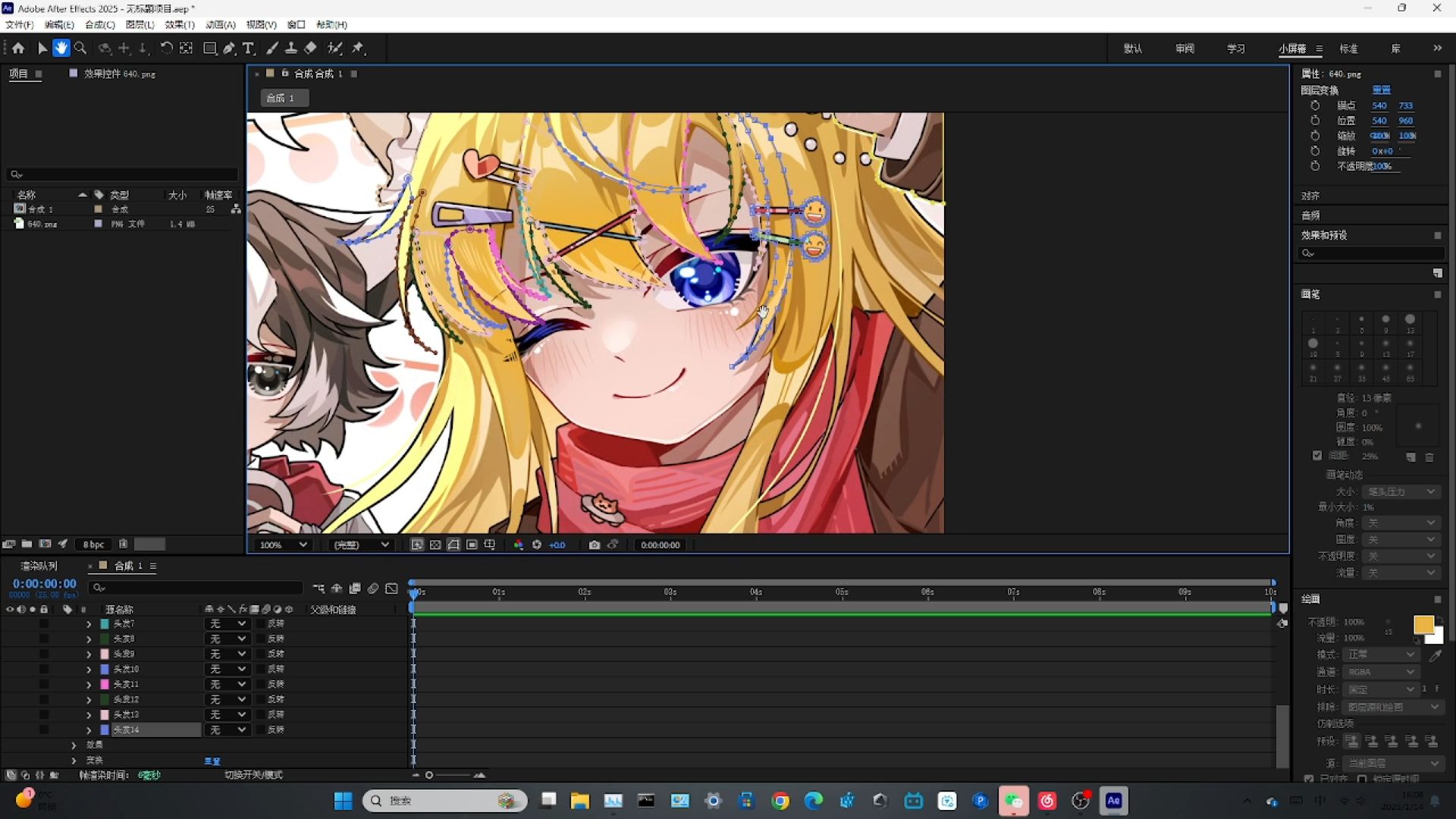Open the Graph Editor icon in timeline
Screen dimensions: 1456x819
[391, 588]
